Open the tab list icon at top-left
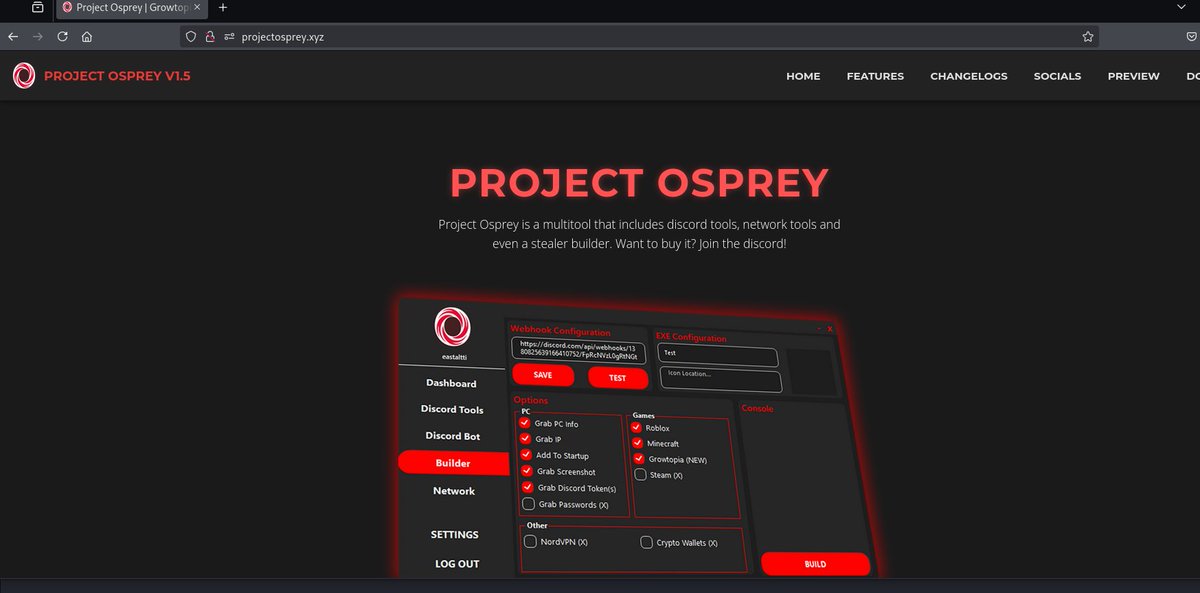The image size is (1200, 593). point(38,8)
